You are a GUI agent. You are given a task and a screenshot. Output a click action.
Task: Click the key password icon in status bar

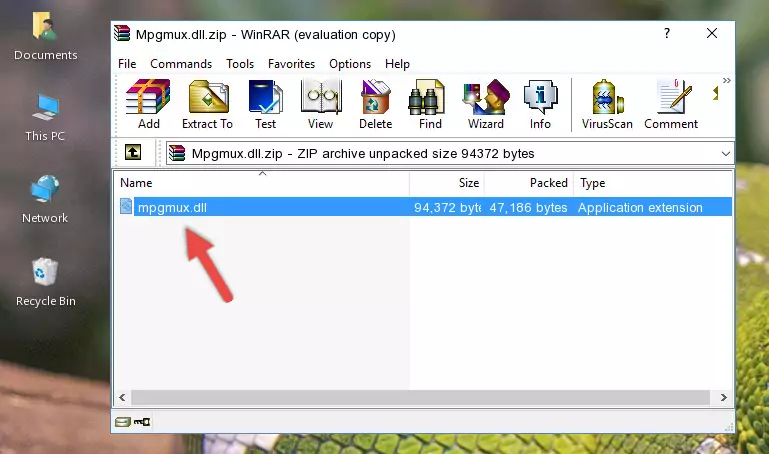tap(142, 422)
